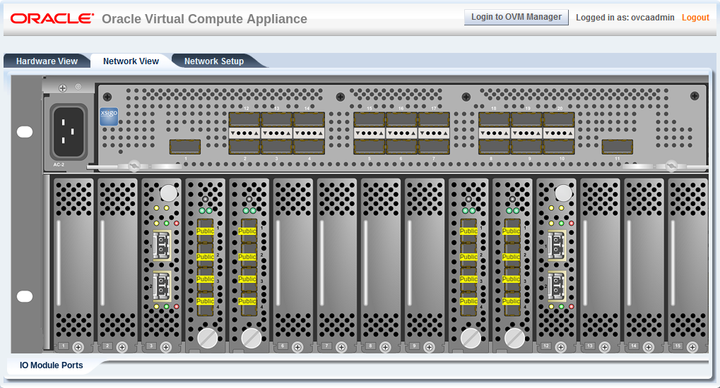
Task: Select InfiniBand port 6 in lower row
Action: coord(402,147)
